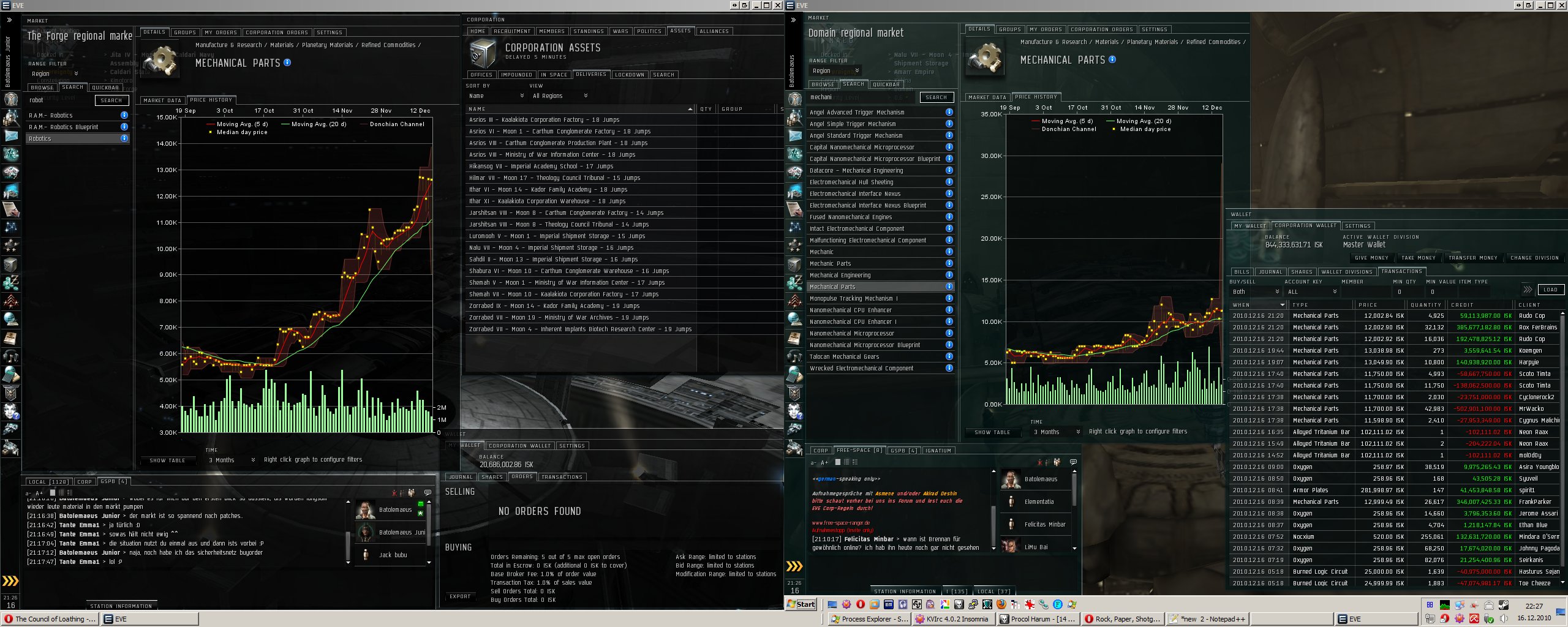Open the 3 Months time dropdown under Domain chart
The image size is (1568, 627).
click(1057, 432)
